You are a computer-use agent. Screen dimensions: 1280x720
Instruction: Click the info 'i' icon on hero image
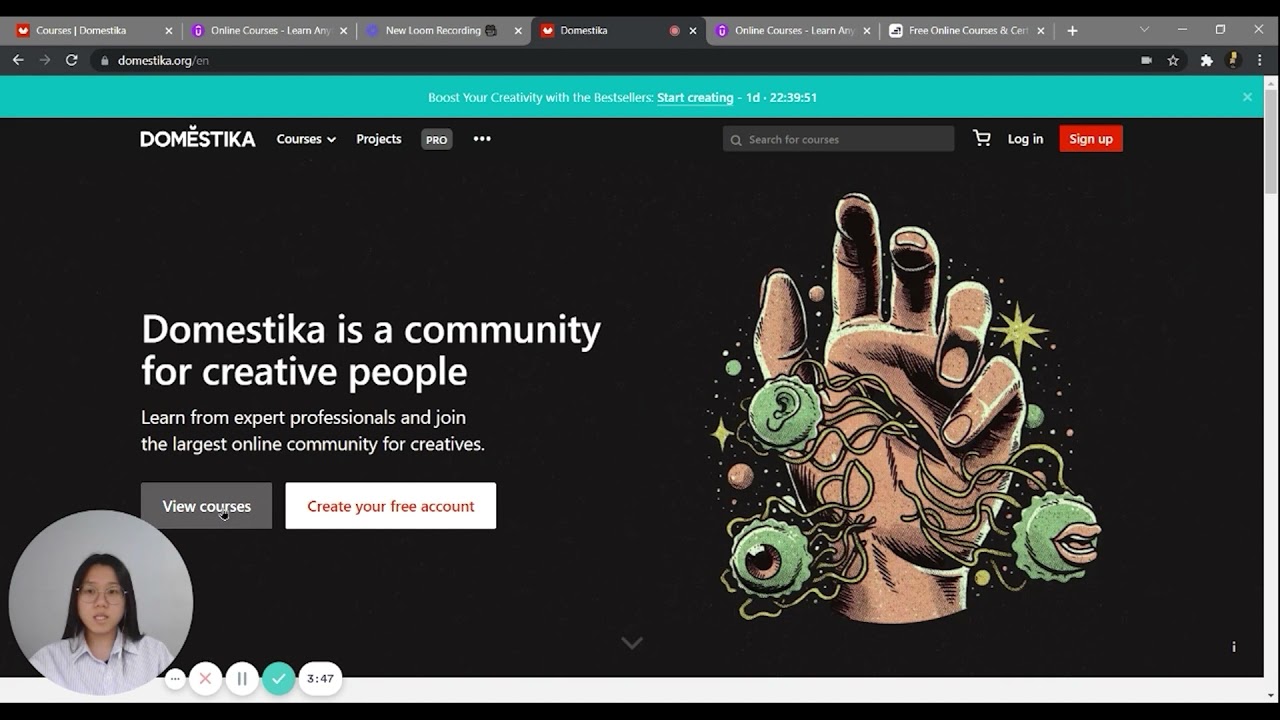[1234, 647]
